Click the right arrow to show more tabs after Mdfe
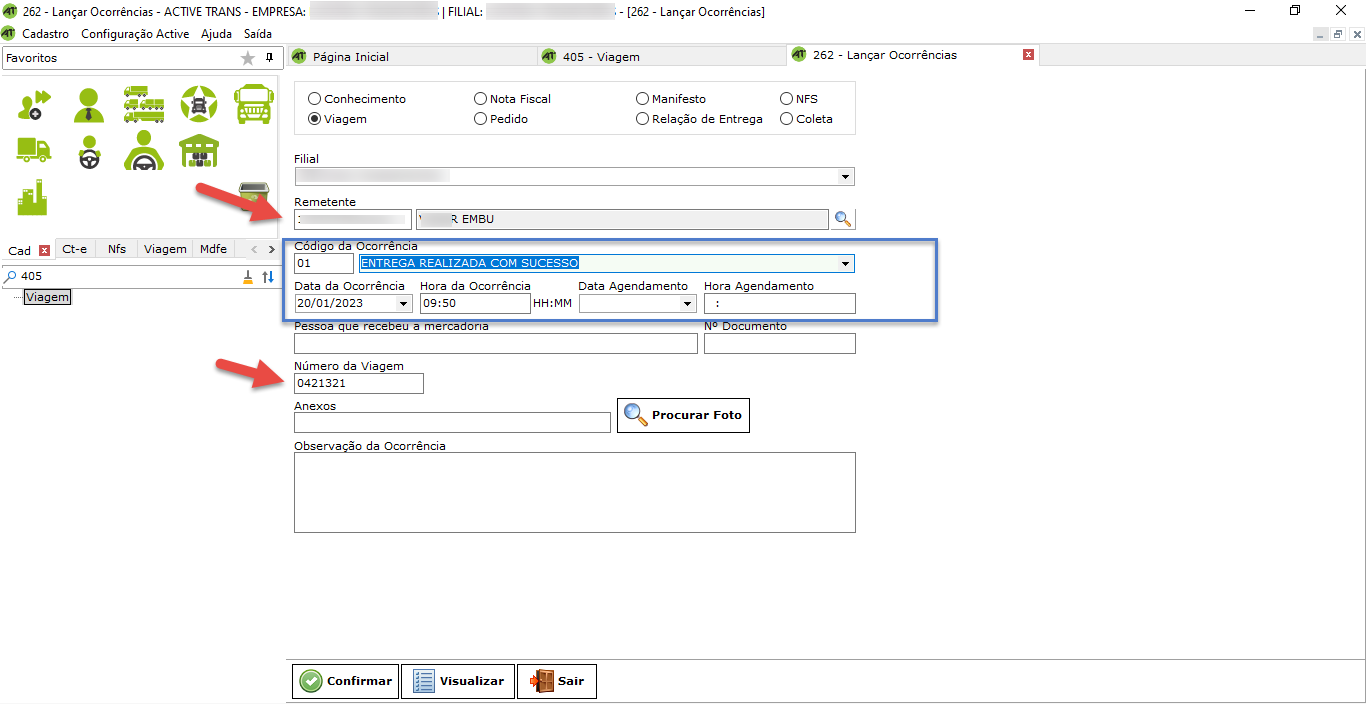This screenshot has width=1366, height=704. pyautogui.click(x=270, y=249)
